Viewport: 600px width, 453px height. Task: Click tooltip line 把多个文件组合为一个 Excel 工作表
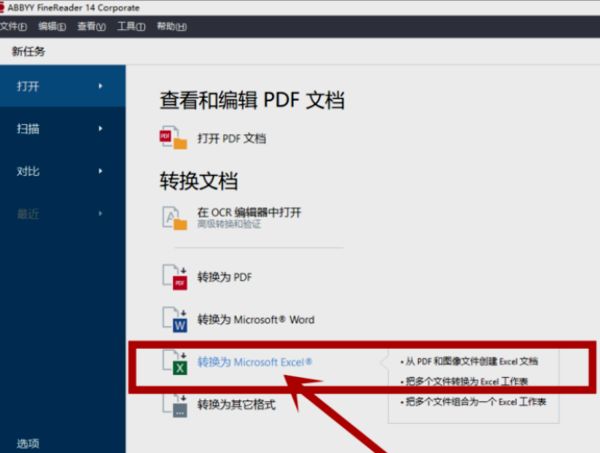click(x=473, y=402)
